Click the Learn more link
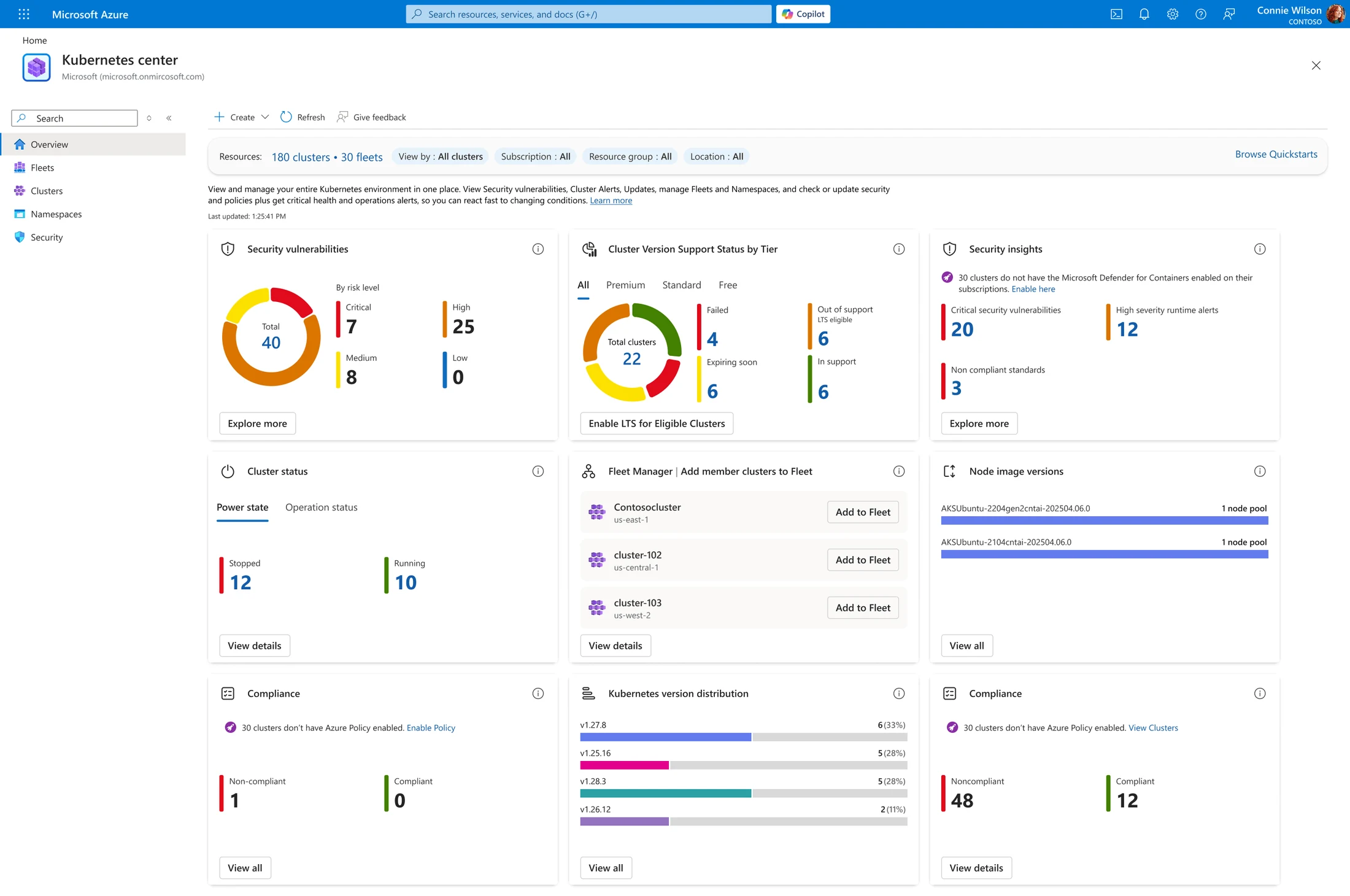1350x896 pixels. tap(611, 201)
